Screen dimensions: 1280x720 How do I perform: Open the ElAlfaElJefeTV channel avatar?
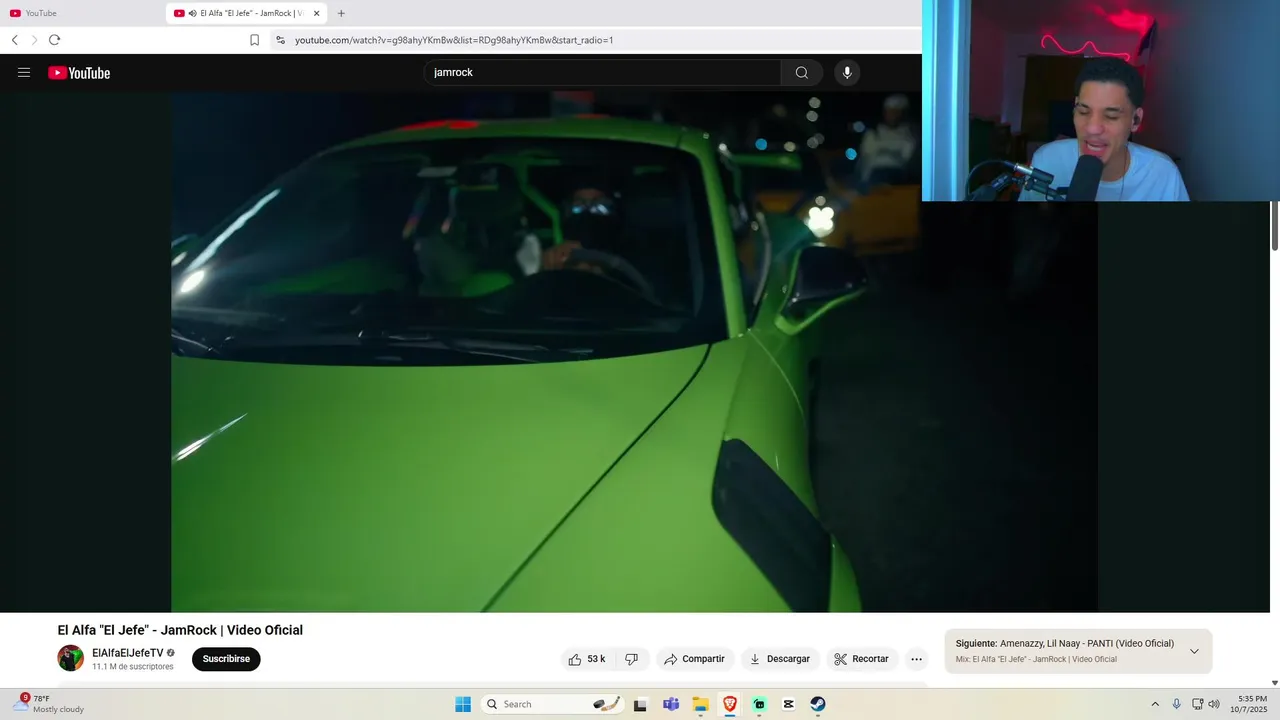coord(70,658)
